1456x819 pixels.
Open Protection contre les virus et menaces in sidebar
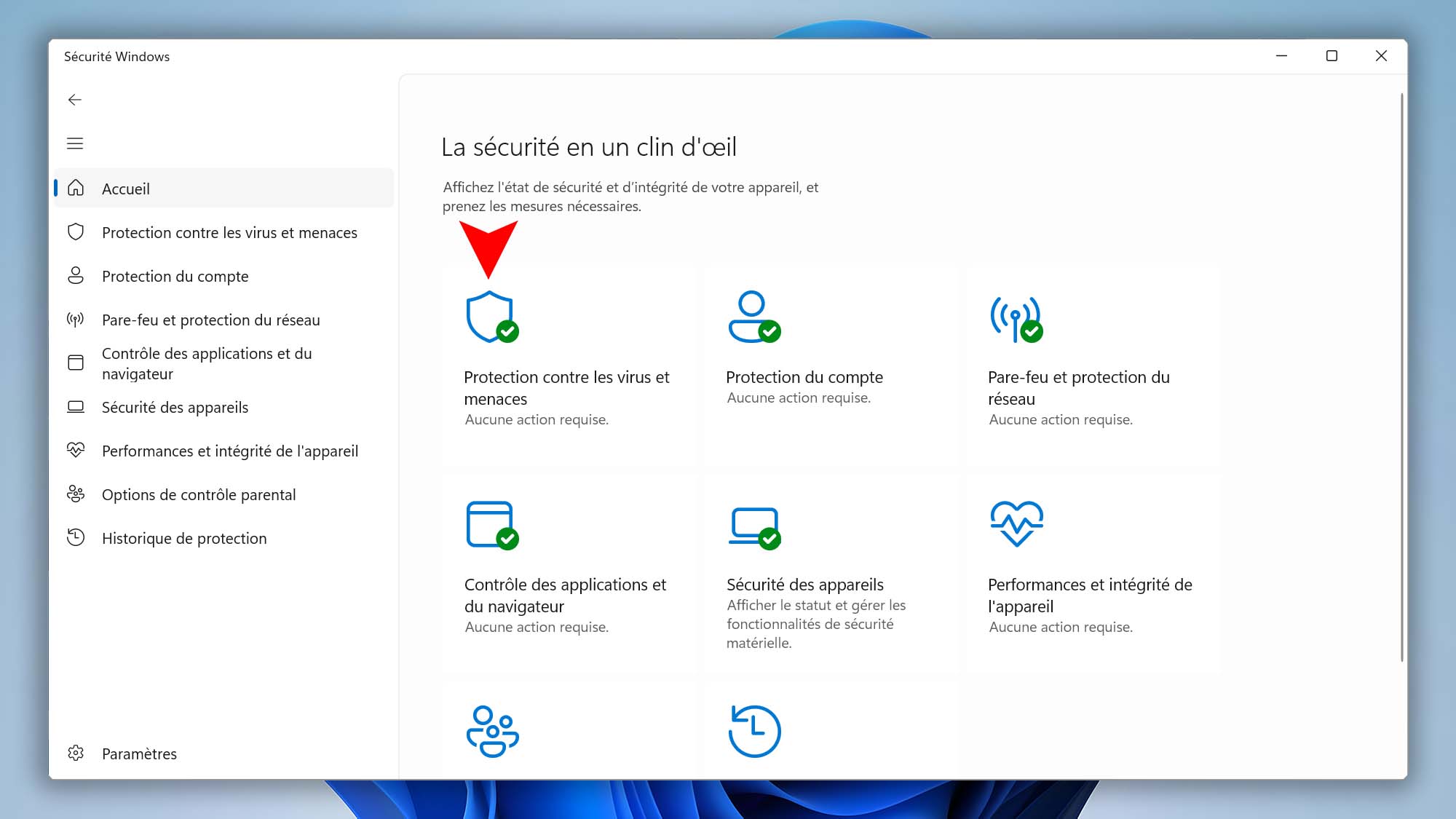coord(224,232)
